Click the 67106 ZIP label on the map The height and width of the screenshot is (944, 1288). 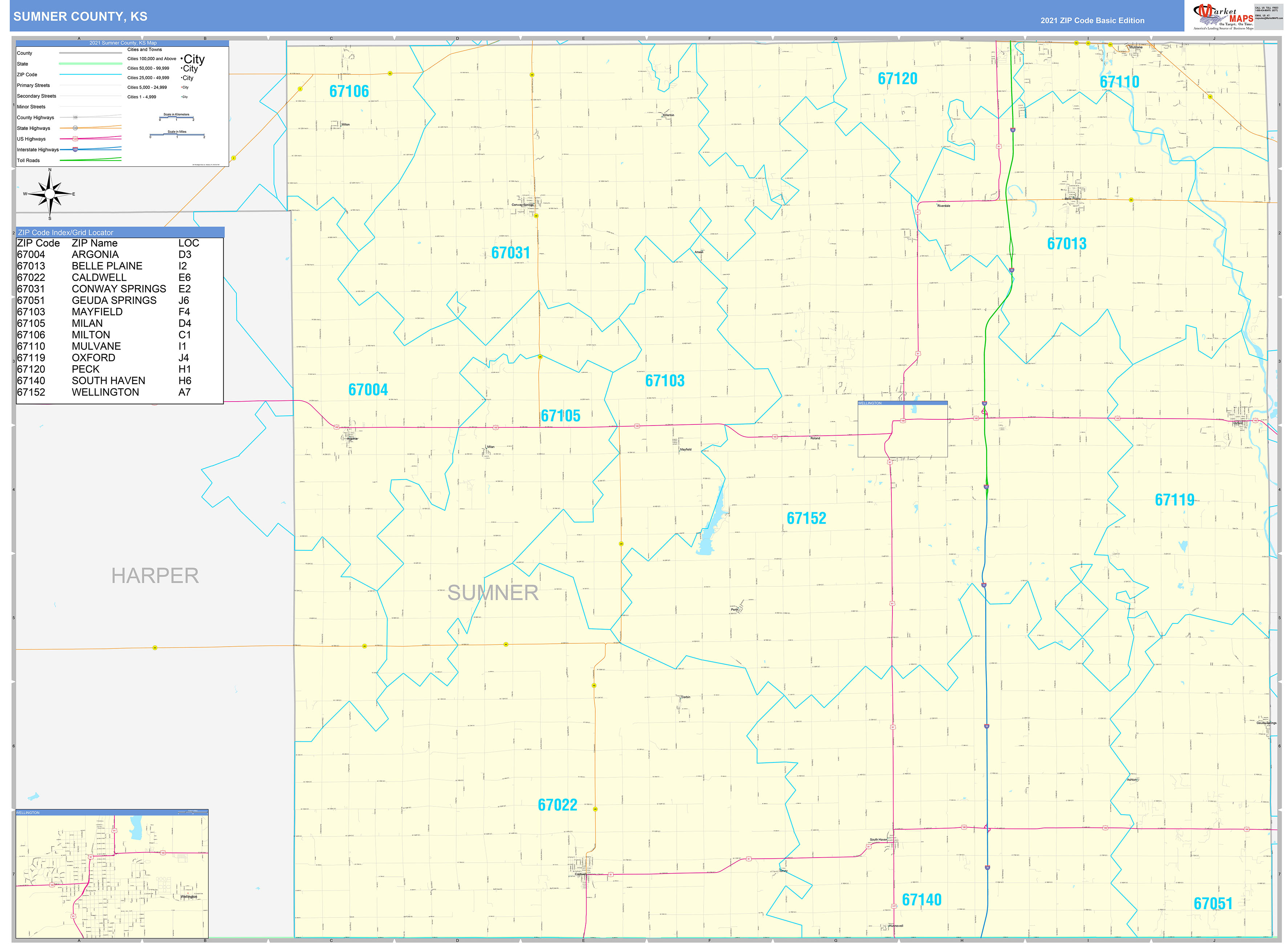[349, 91]
